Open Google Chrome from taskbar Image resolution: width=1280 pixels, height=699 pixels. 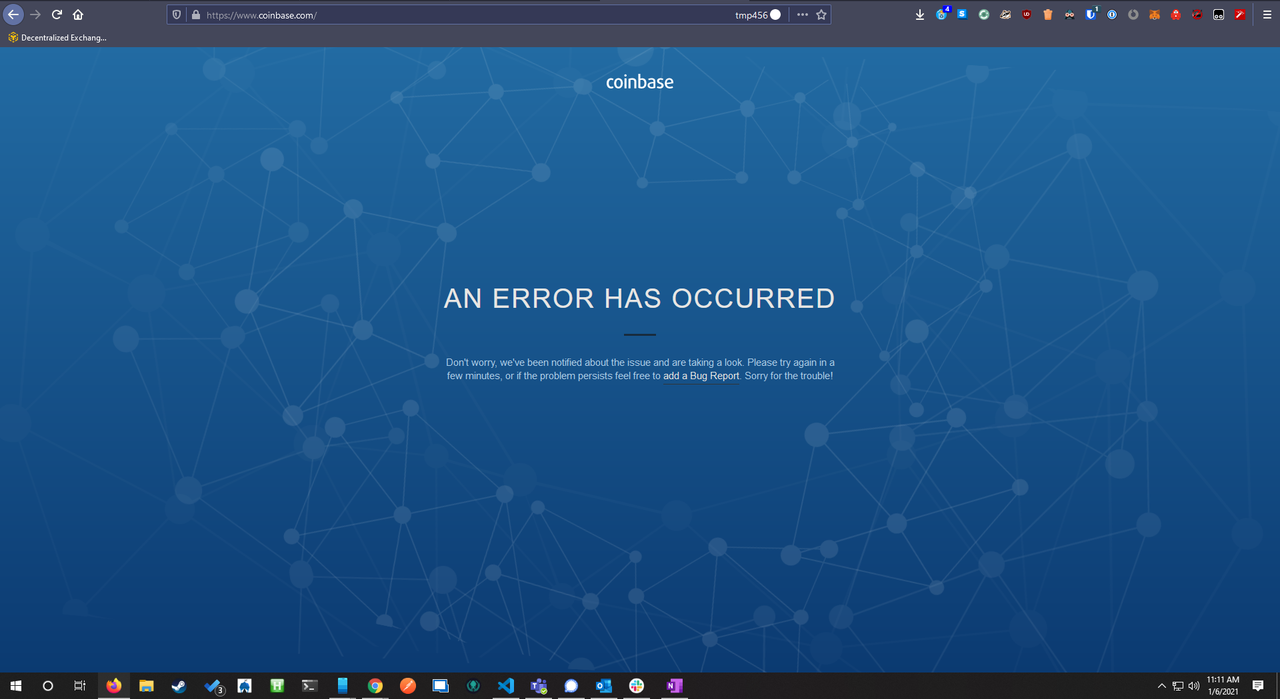click(375, 686)
